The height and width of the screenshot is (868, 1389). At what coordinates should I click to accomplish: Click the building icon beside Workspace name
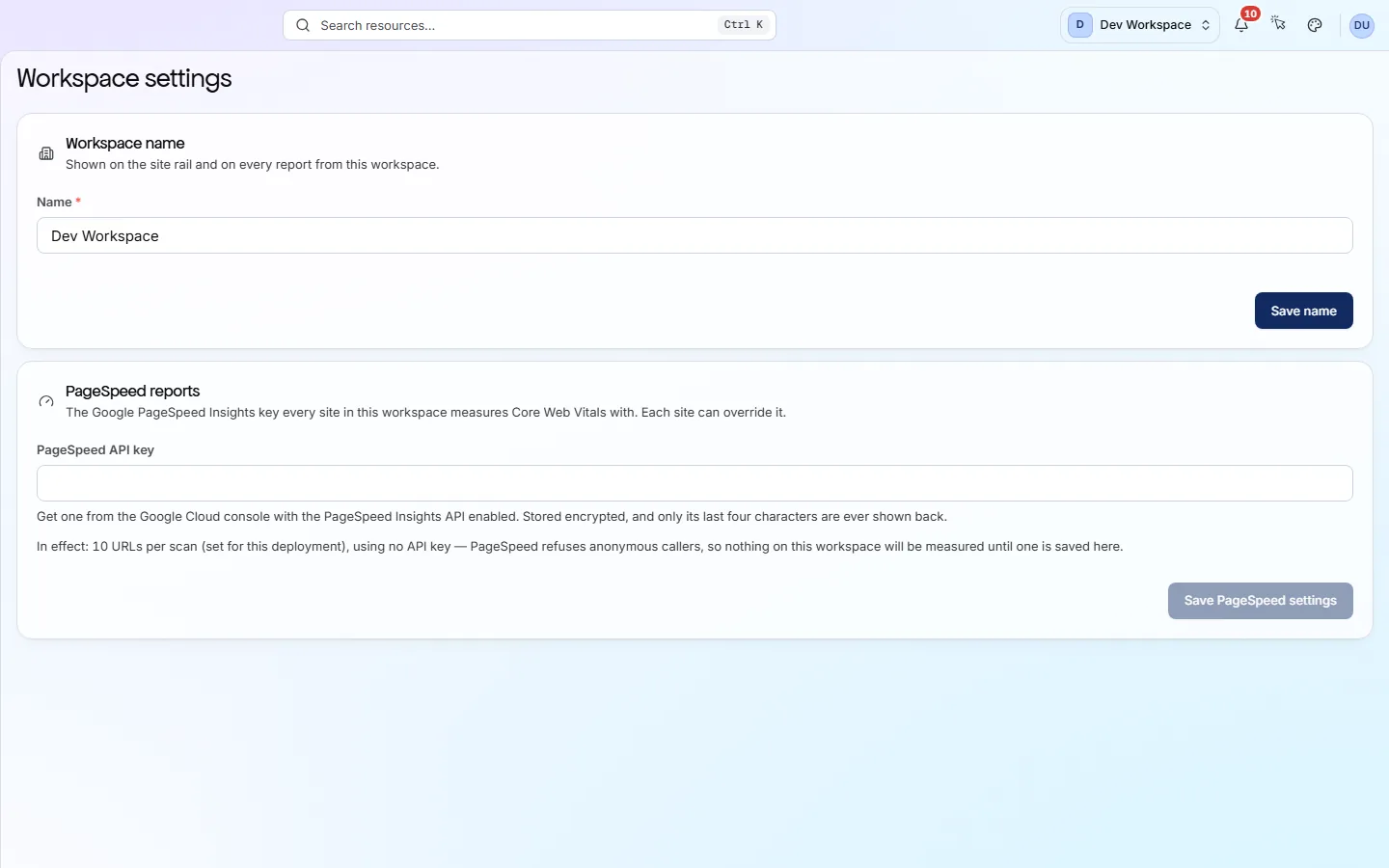pyautogui.click(x=46, y=153)
